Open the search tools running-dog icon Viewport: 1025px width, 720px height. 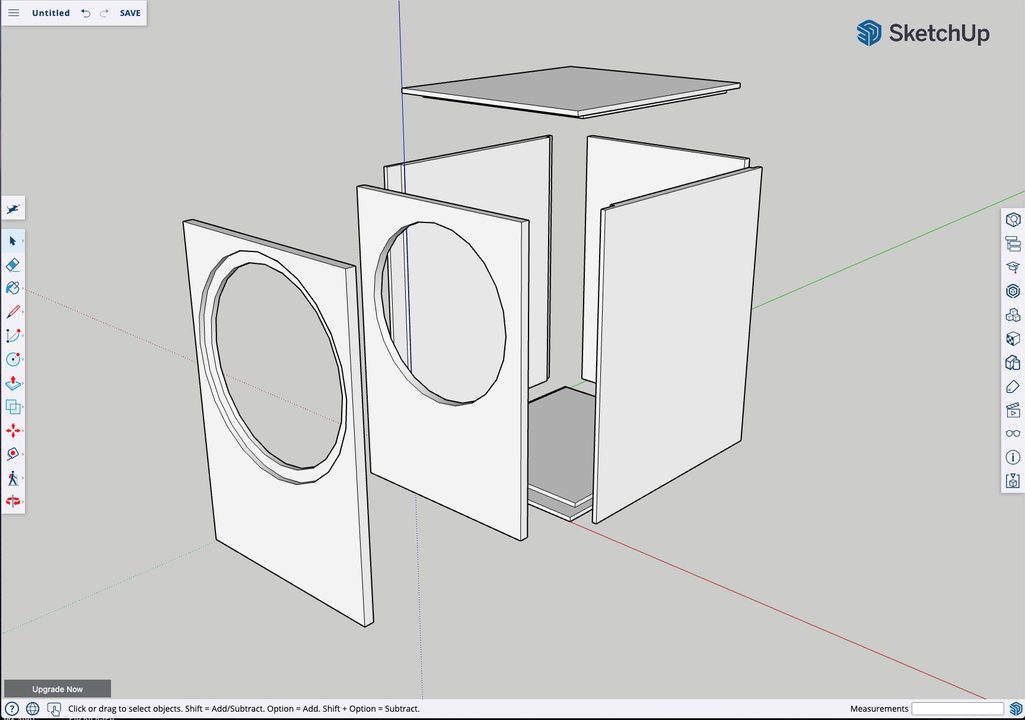pos(13,209)
